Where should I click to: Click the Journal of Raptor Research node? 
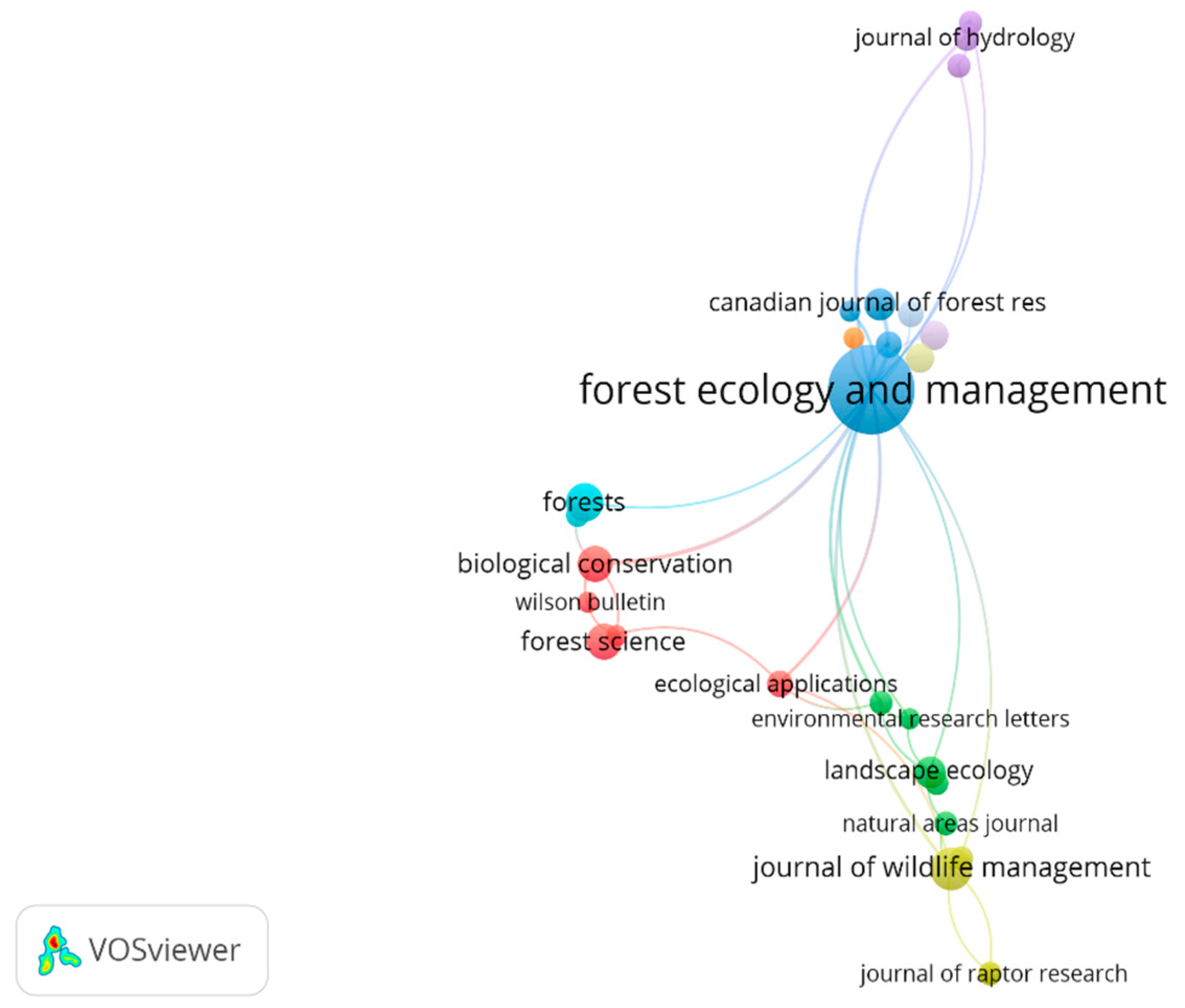(989, 973)
